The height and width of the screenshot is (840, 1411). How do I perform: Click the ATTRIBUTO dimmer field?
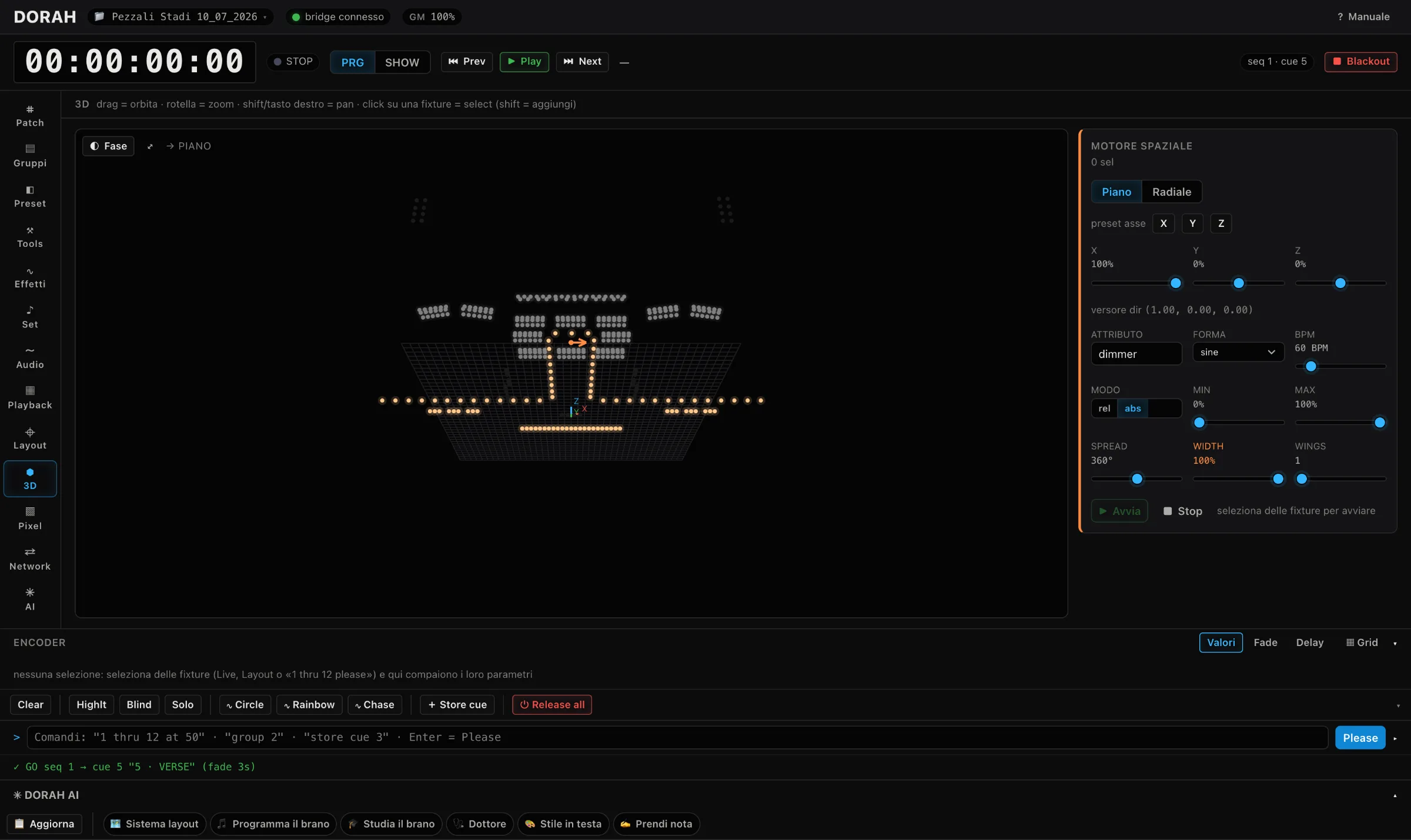[x=1136, y=354]
